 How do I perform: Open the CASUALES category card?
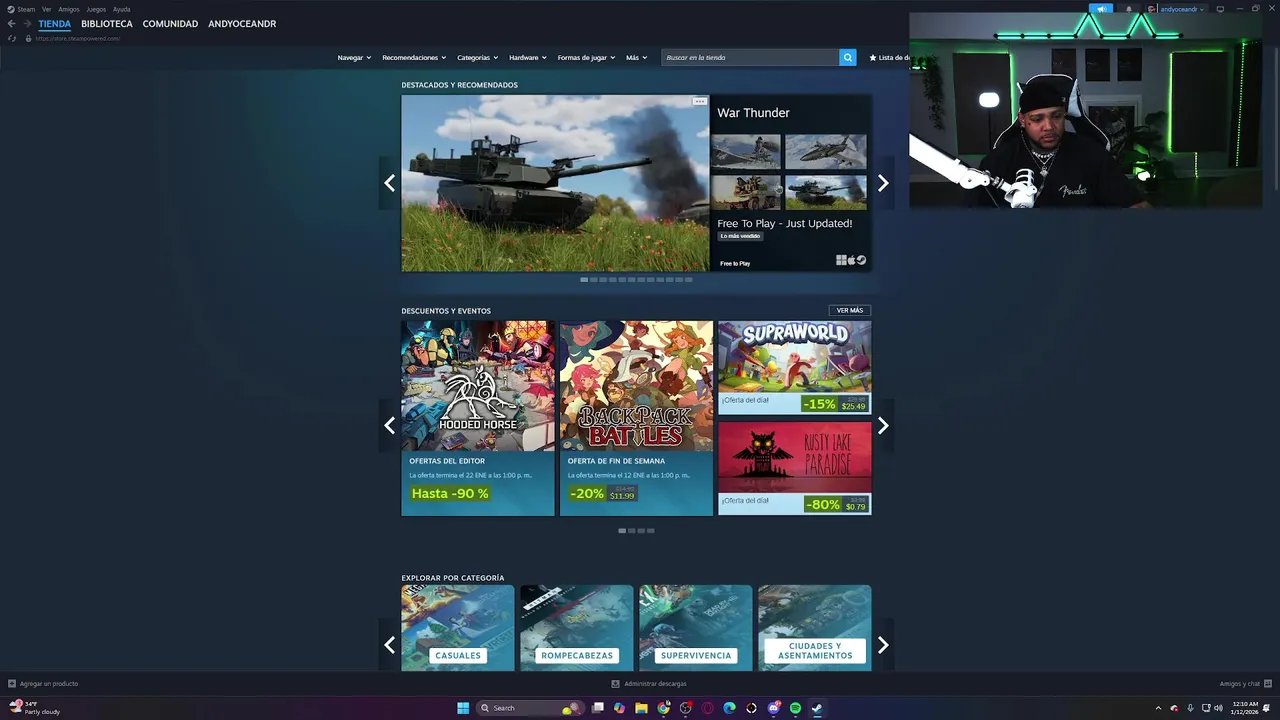(458, 628)
